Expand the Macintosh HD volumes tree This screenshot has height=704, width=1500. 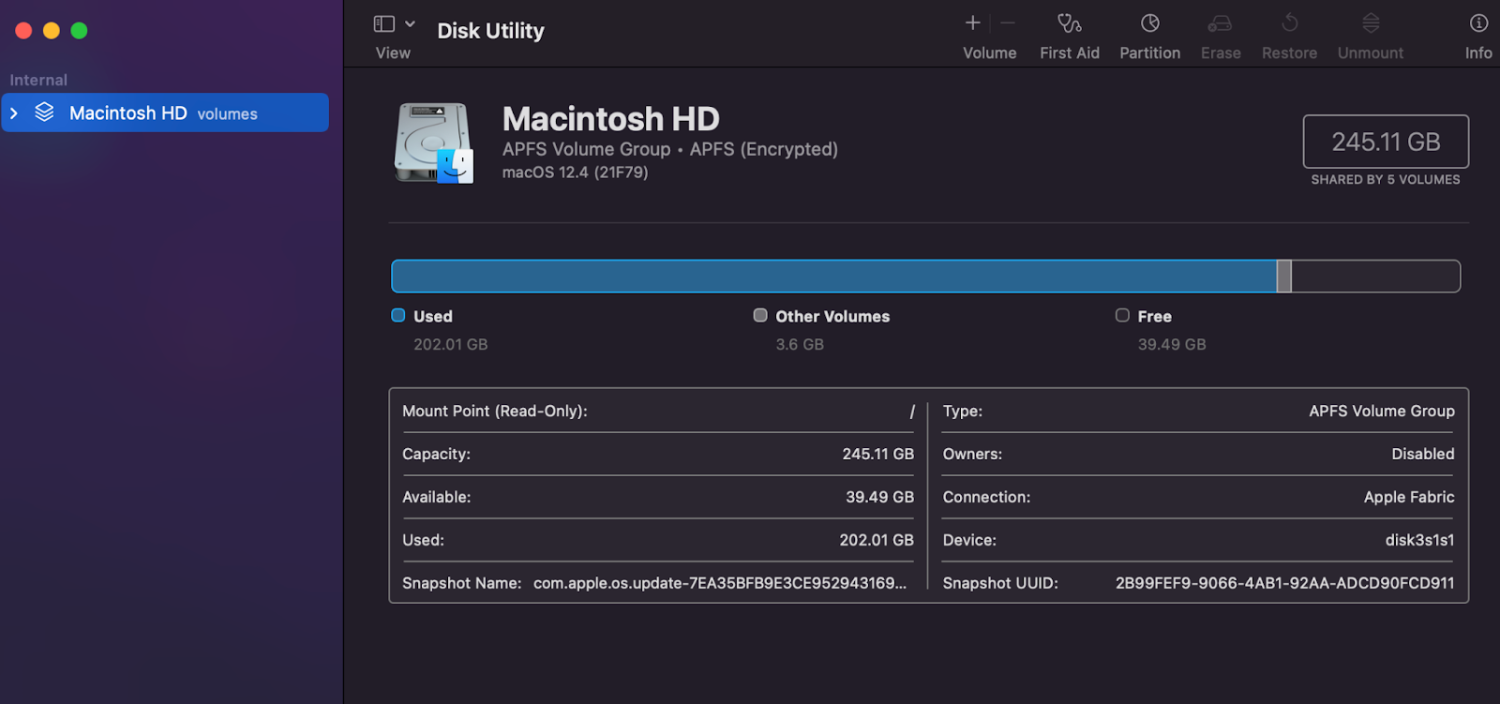coord(14,113)
